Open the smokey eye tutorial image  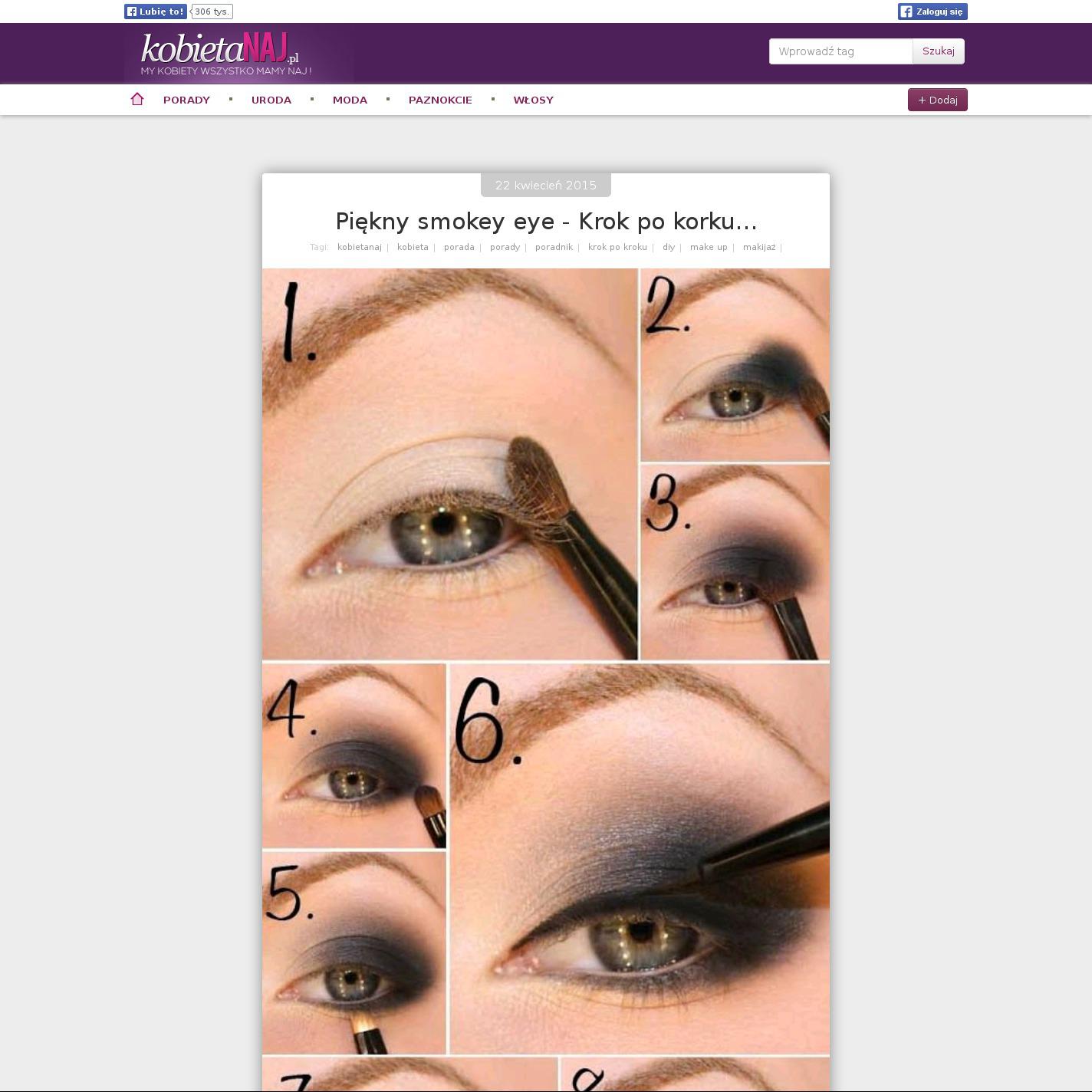point(546,679)
